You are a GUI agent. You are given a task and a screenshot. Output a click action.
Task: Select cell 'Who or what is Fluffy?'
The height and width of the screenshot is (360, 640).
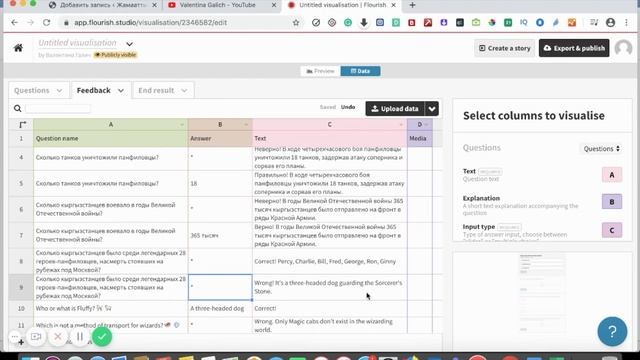(111, 308)
